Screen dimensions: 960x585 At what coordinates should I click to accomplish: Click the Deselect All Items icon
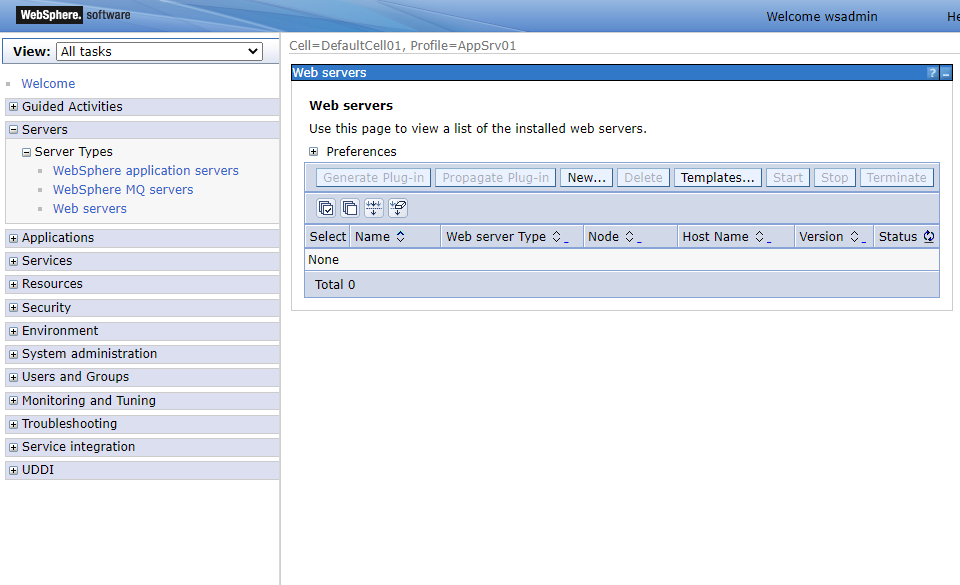[x=350, y=208]
